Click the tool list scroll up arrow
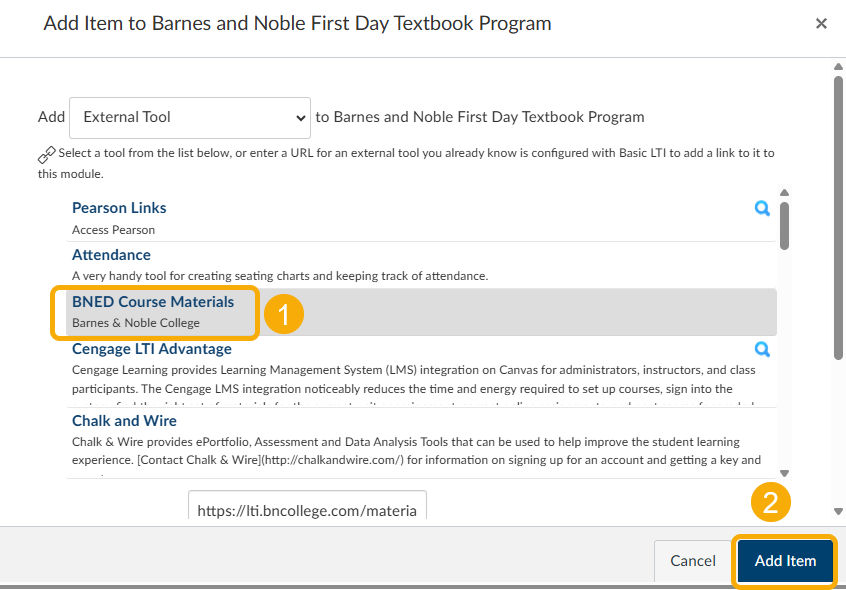Viewport: 846px width, 590px height. (x=785, y=193)
